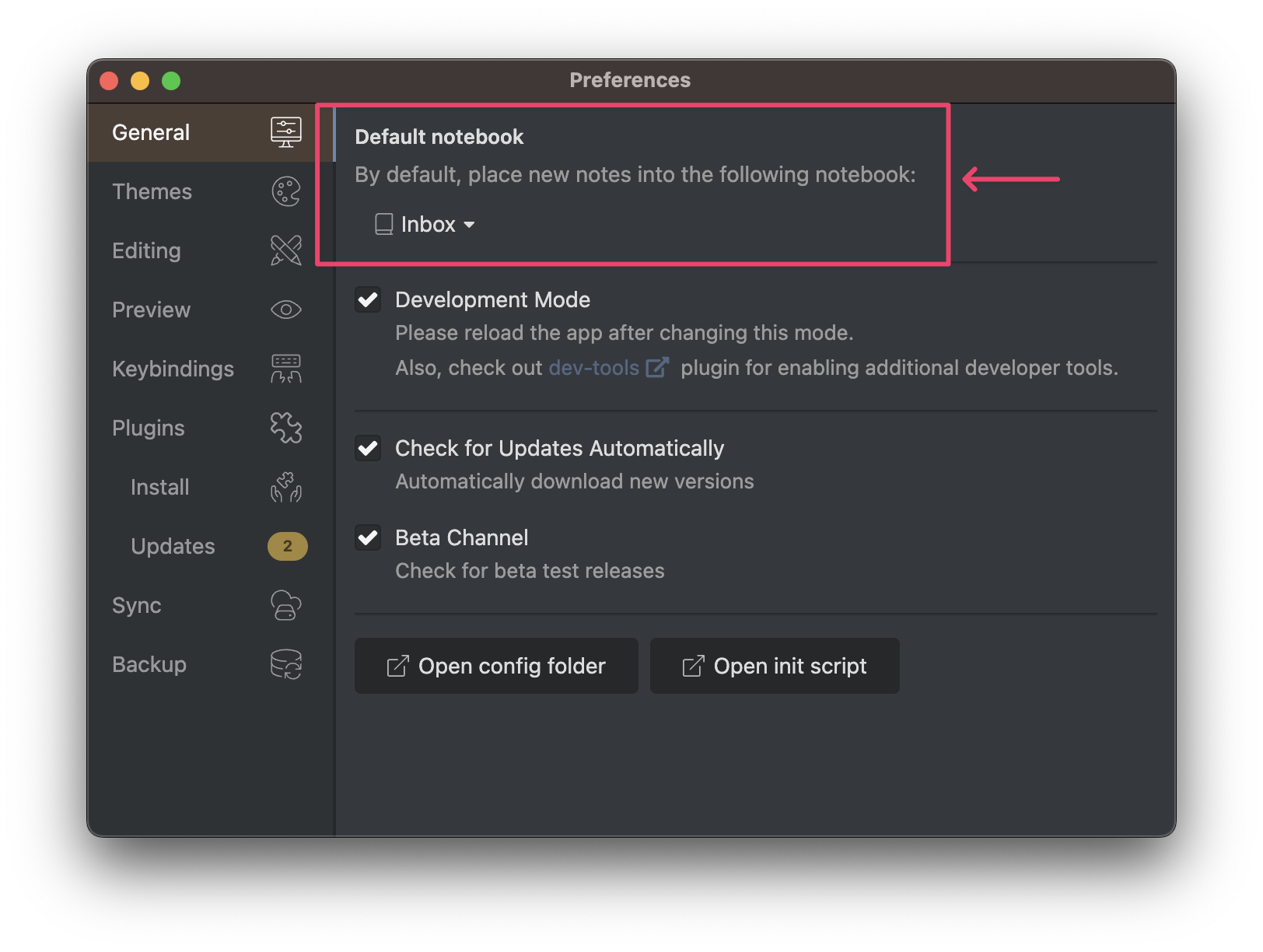Click the Backup database icon
1263x952 pixels.
[x=285, y=664]
